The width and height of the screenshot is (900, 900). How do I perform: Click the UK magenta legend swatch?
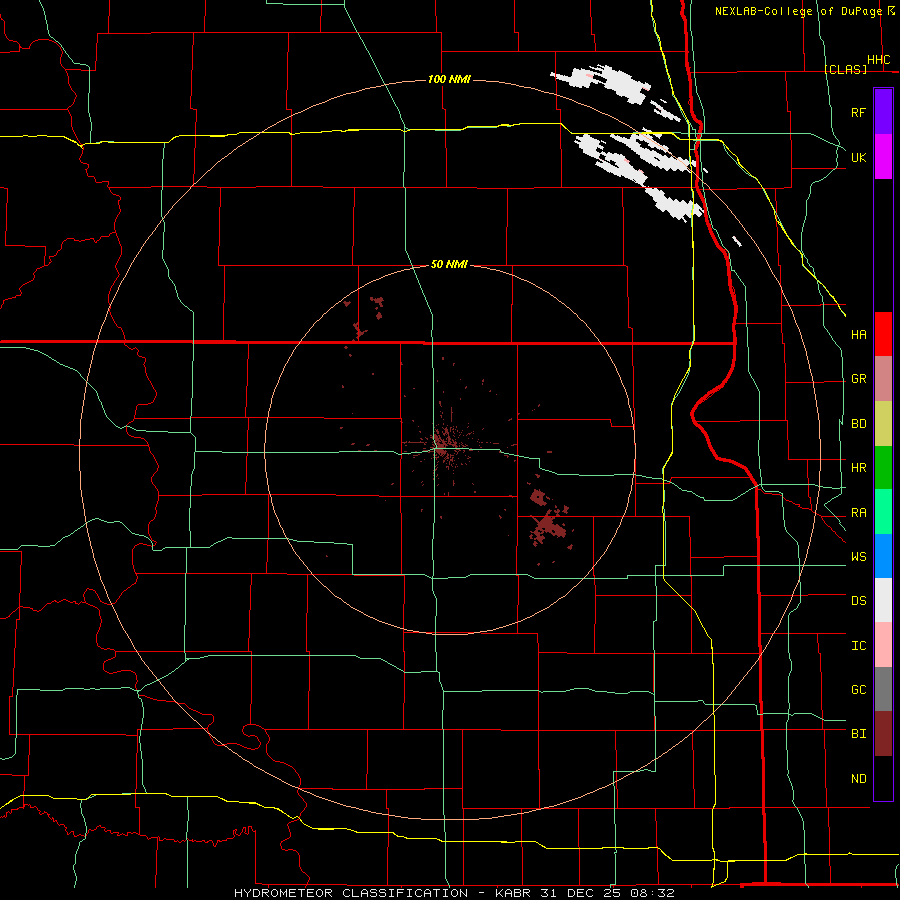point(883,157)
